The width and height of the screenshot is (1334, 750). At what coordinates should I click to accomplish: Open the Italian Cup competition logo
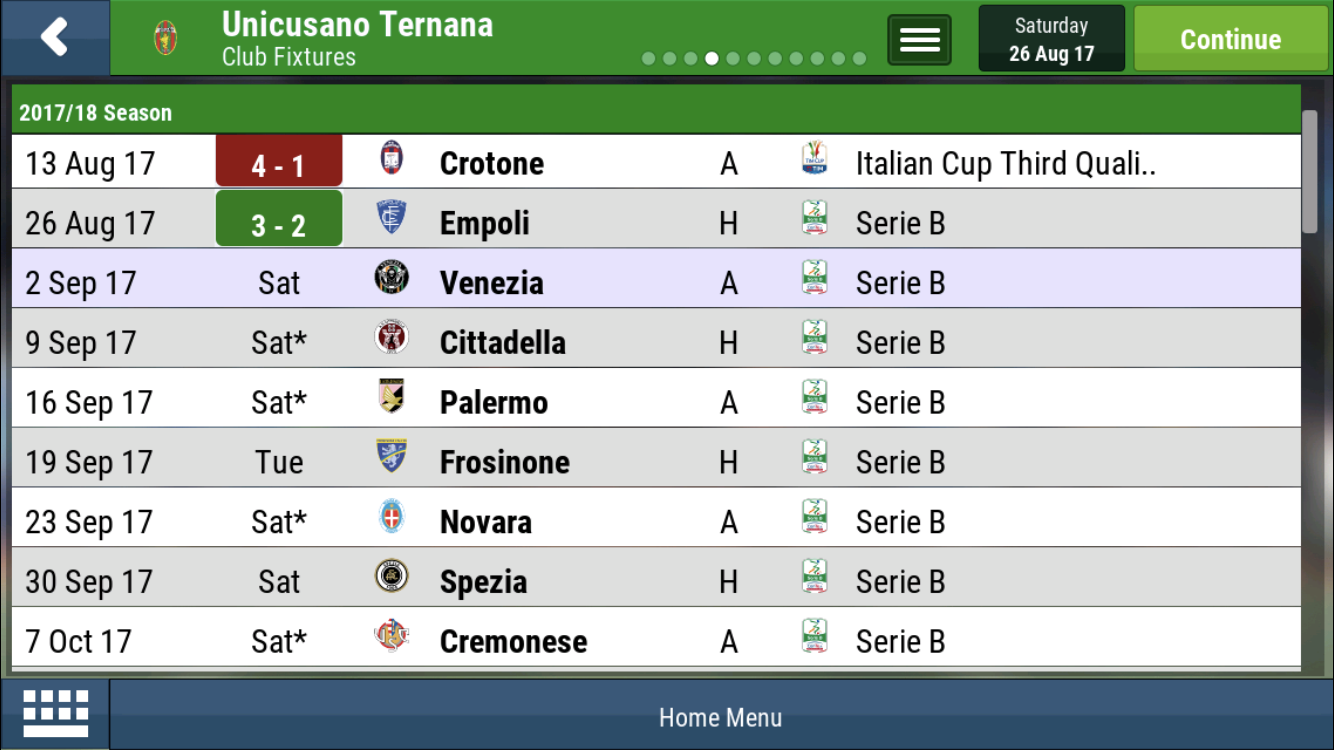coord(815,158)
